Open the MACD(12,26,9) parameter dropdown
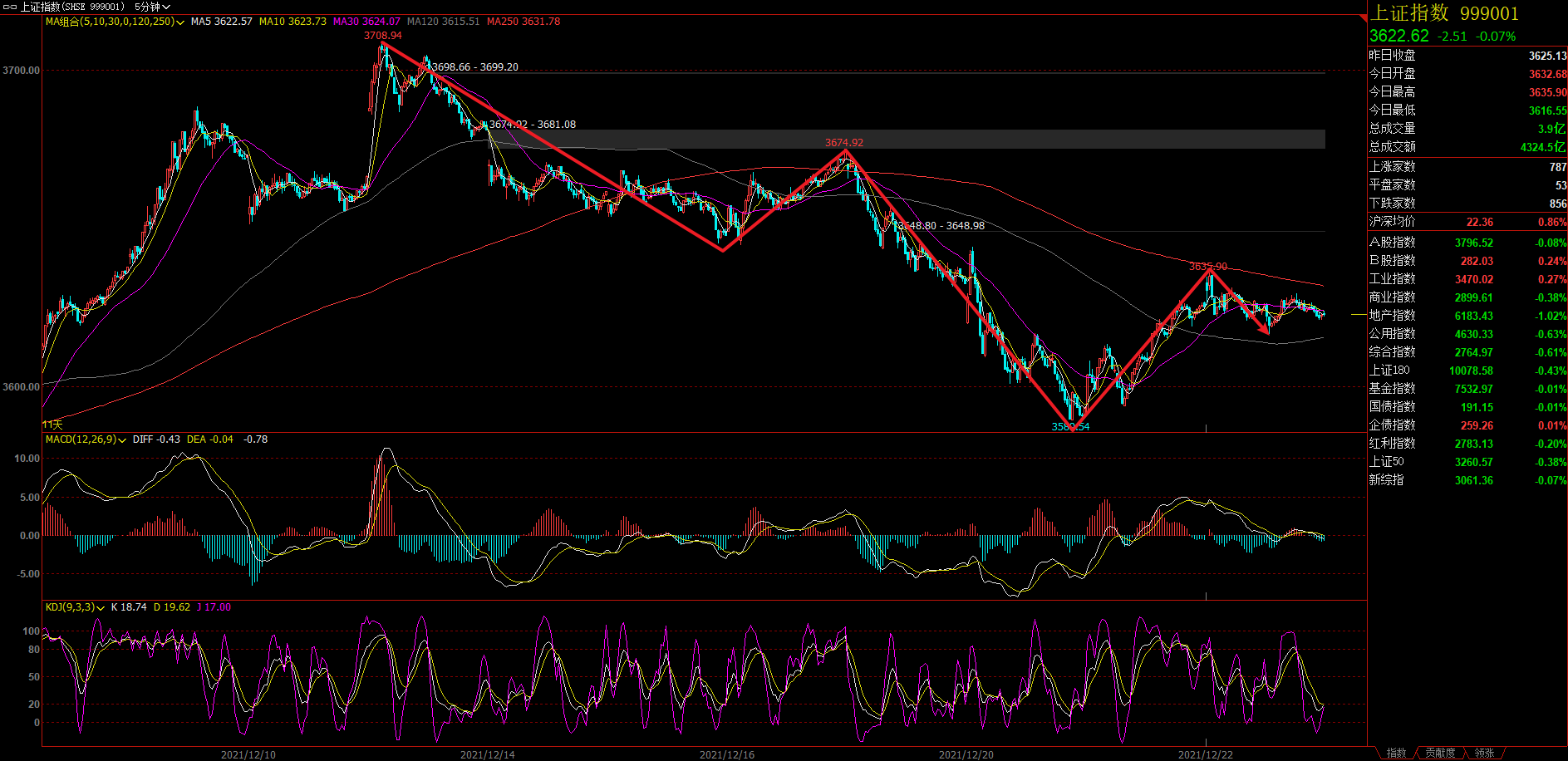The image size is (1568, 761). [86, 439]
